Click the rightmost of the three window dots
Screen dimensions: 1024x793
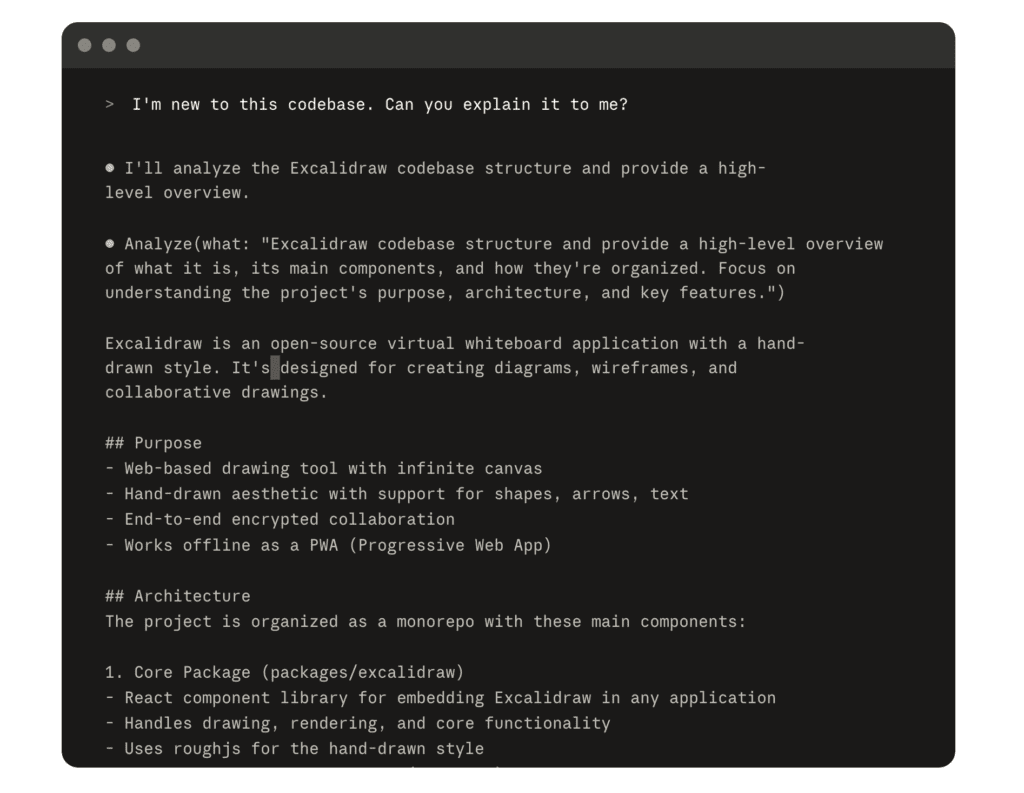tap(133, 45)
